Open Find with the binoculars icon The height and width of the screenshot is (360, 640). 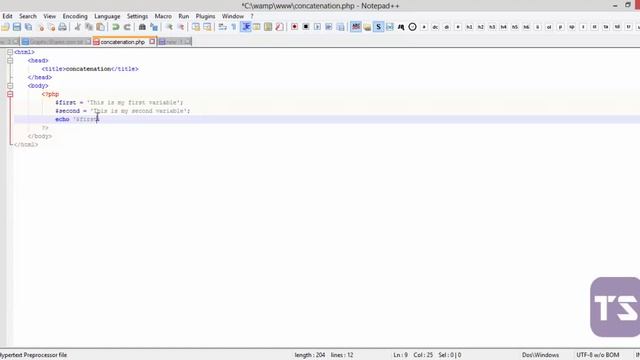point(142,27)
